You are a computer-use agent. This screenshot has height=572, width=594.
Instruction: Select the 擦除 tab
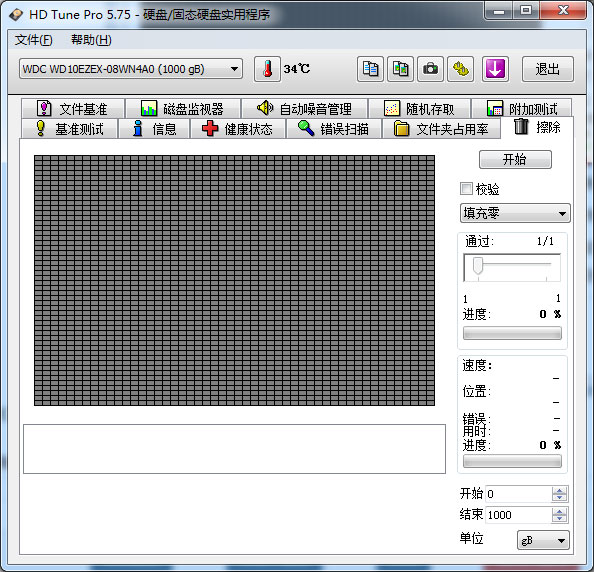point(537,127)
